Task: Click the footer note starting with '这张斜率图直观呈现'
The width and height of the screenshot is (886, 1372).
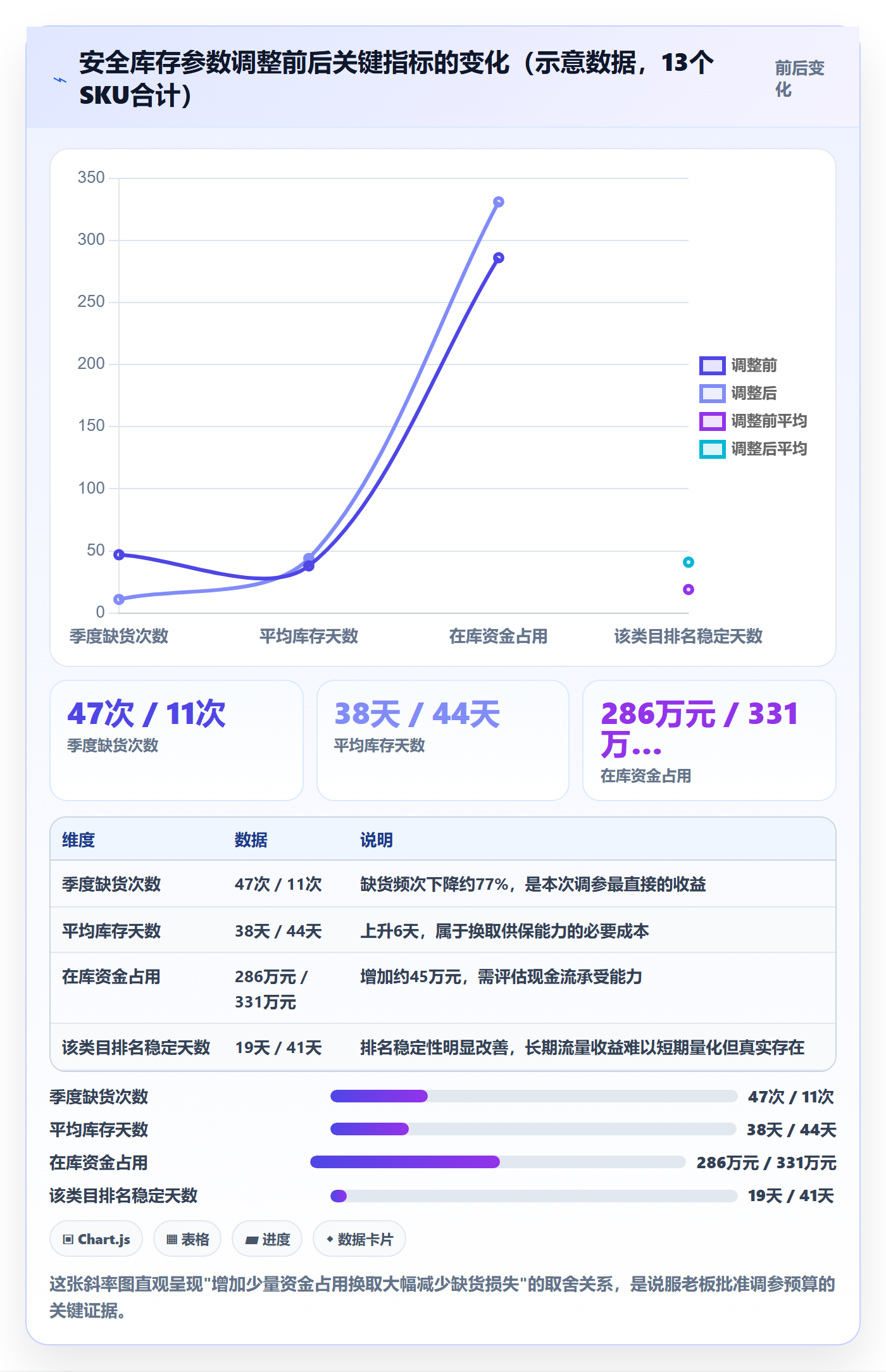Action: click(442, 1297)
